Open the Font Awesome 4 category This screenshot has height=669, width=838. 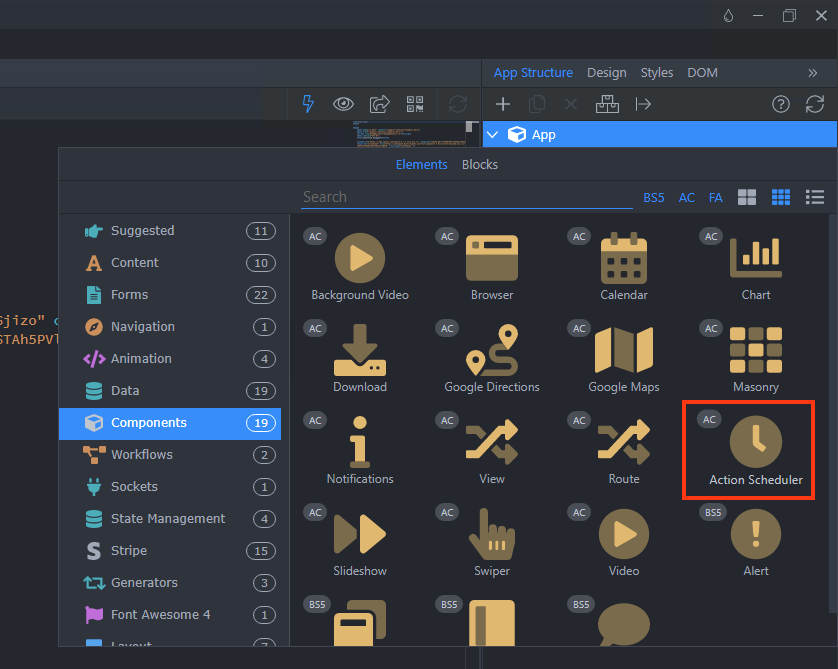[170, 615]
